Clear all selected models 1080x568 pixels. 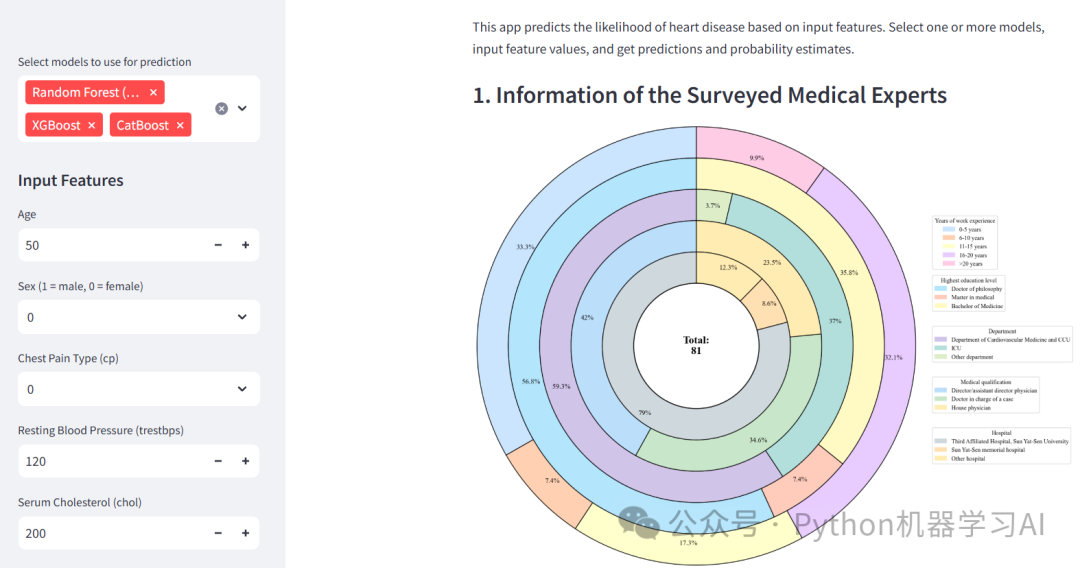point(222,108)
